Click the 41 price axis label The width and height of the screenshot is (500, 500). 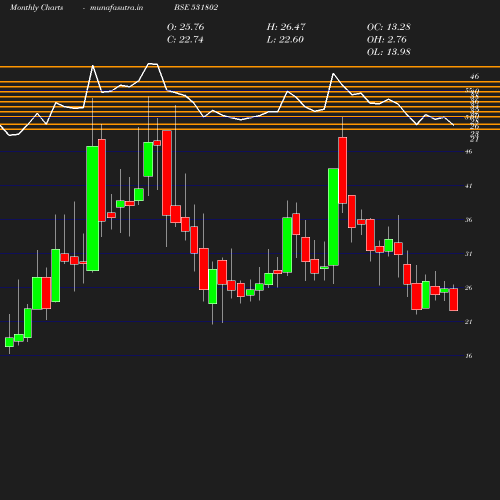(x=469, y=186)
